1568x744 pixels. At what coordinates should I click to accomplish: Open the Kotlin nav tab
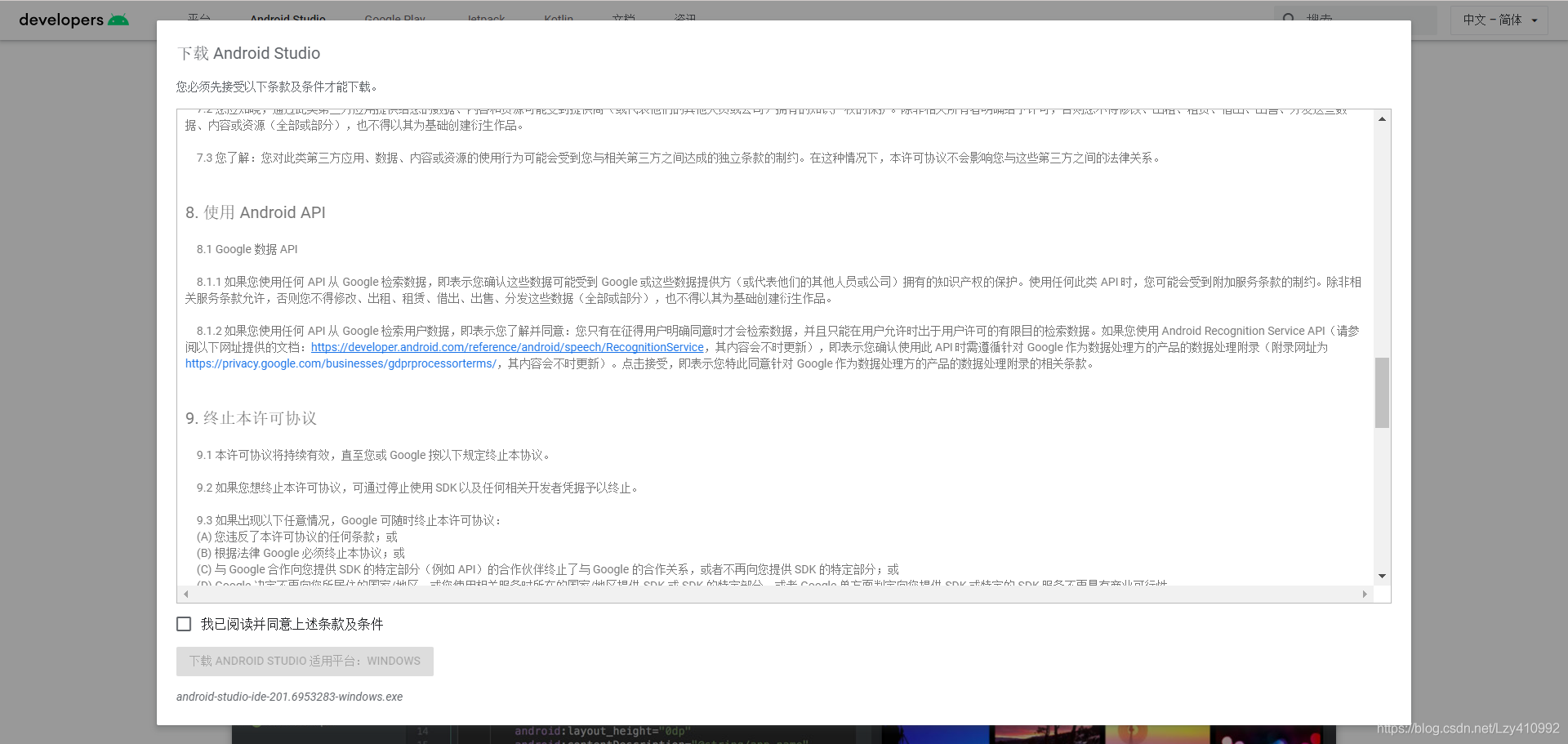[559, 17]
